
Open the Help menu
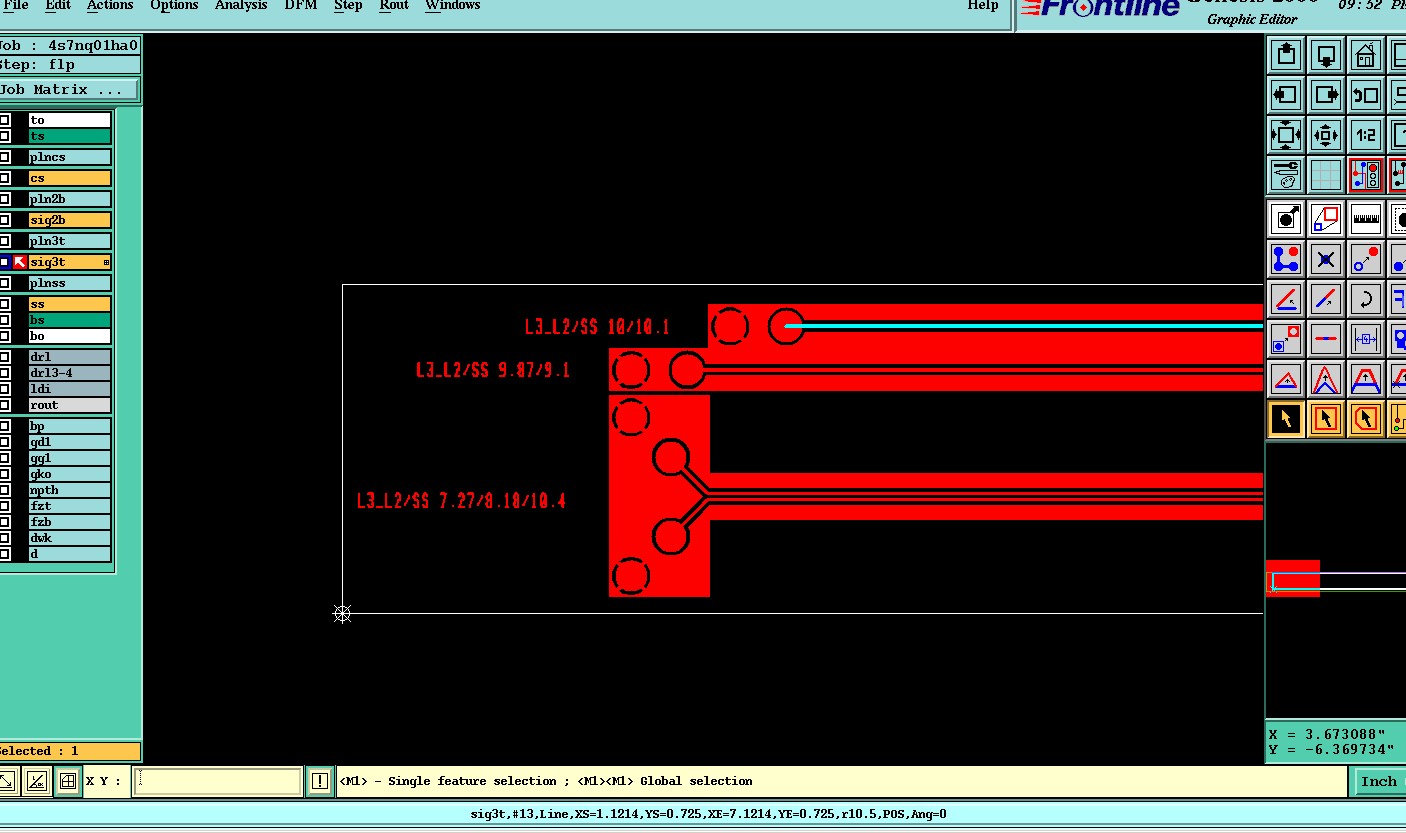coord(983,5)
